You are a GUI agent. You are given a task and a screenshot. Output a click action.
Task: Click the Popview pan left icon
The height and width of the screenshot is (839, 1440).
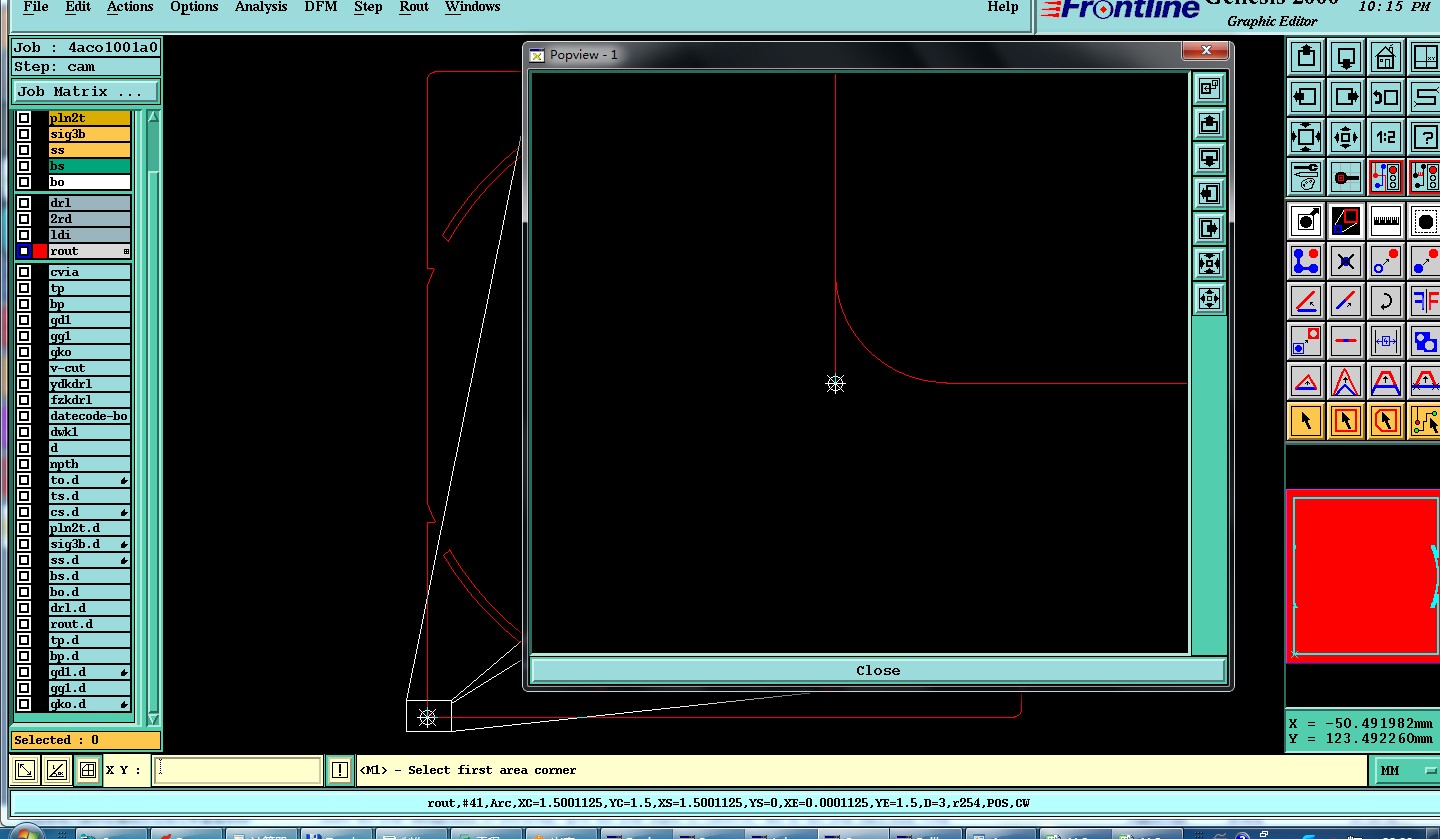tap(1209, 193)
